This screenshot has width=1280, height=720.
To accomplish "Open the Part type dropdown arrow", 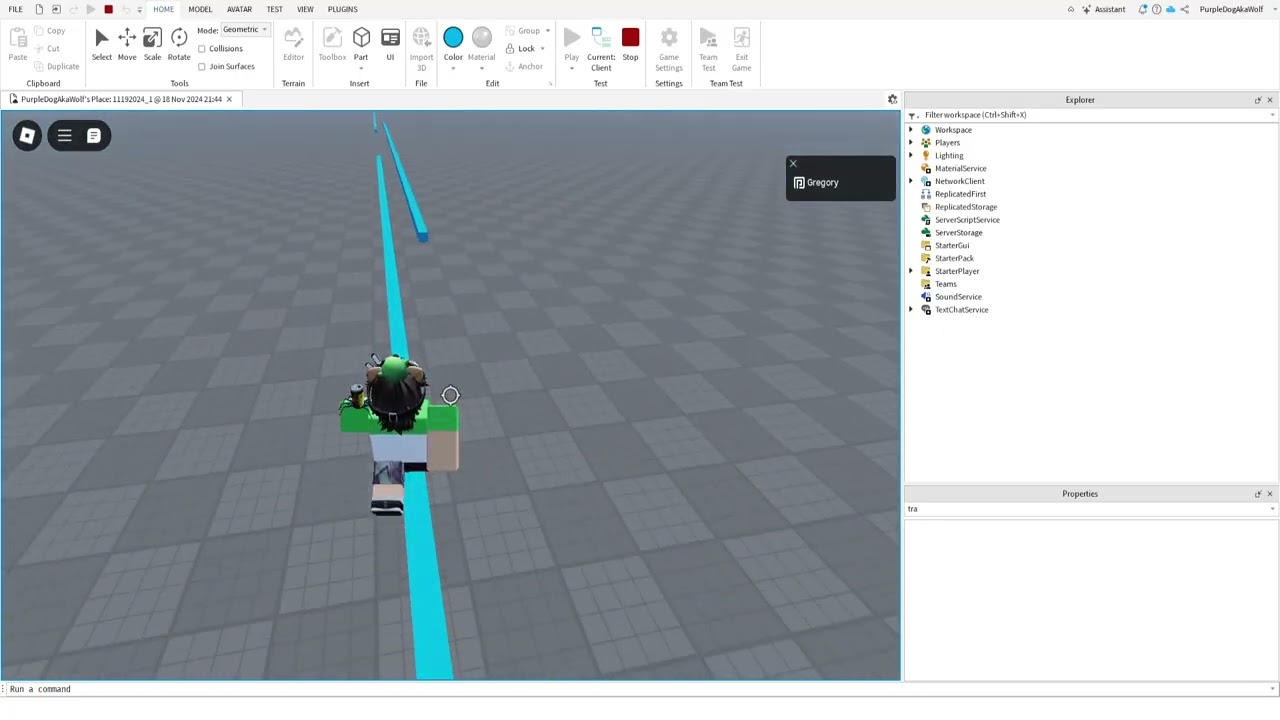I will pos(361,68).
